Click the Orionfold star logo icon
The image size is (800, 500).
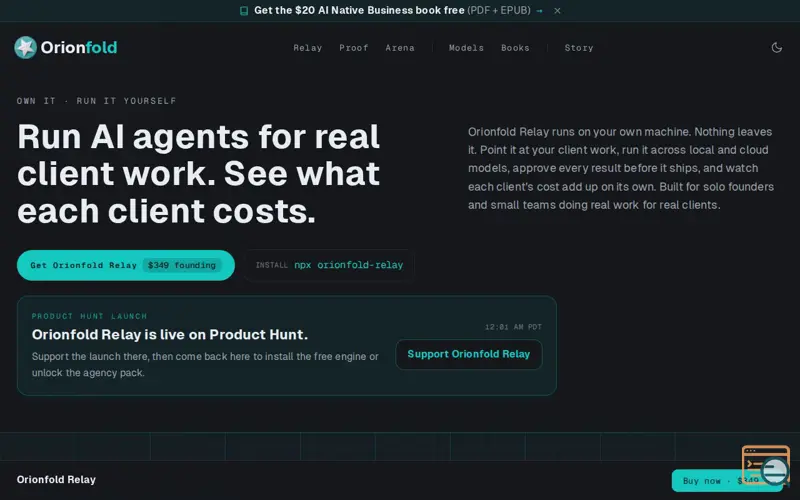[25, 47]
